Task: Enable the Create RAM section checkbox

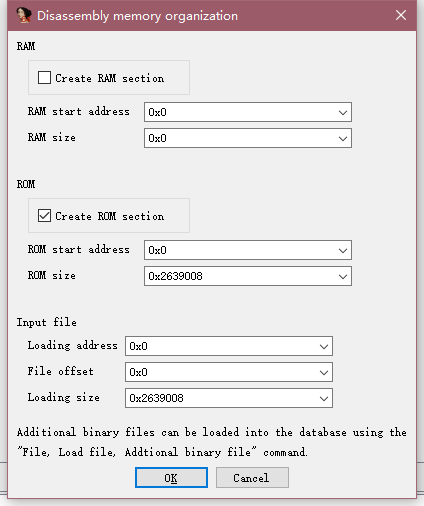Action: (44, 78)
